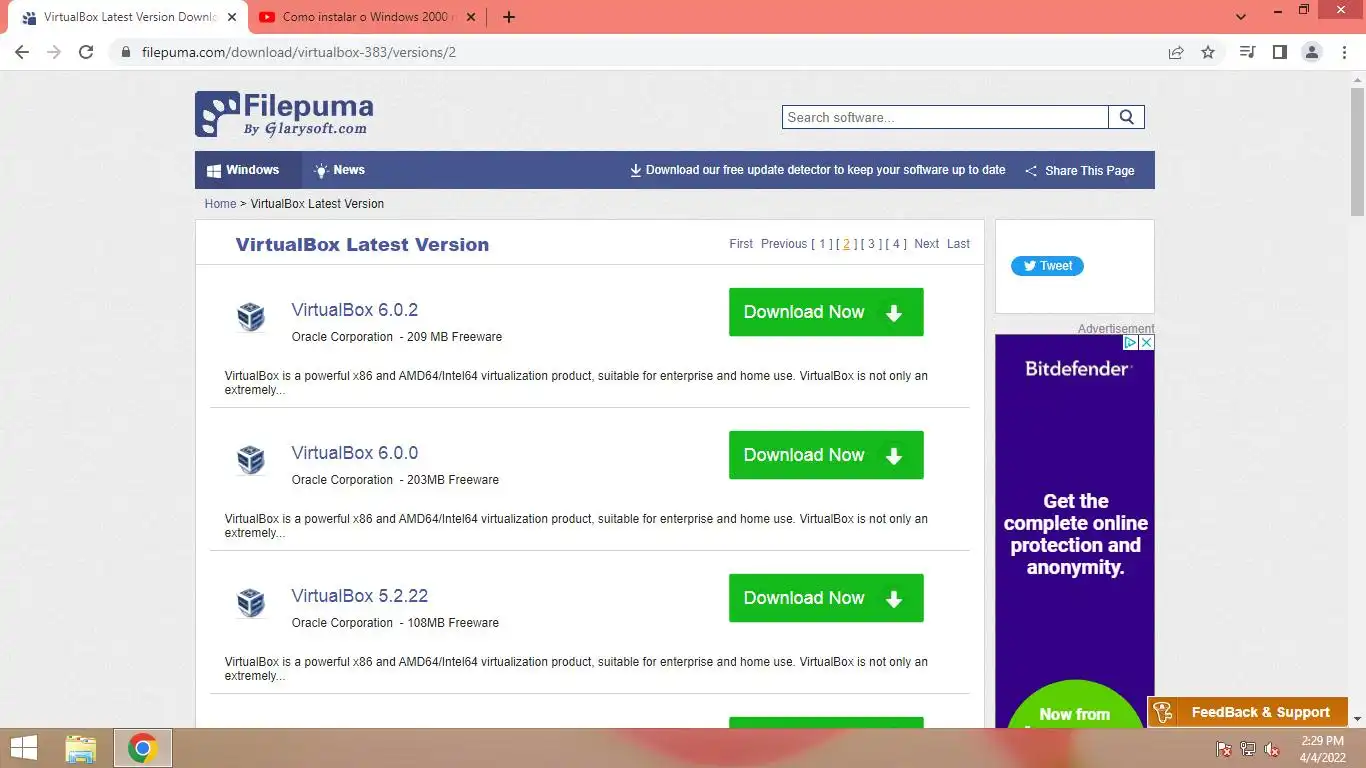Open File Explorer from the taskbar
The width and height of the screenshot is (1366, 768).
coord(81,748)
